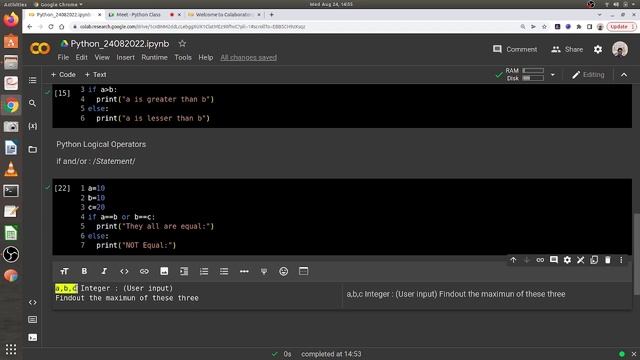Open the Terminal from the Ubuntu dock
Screen dimensions: 640x360
11,191
